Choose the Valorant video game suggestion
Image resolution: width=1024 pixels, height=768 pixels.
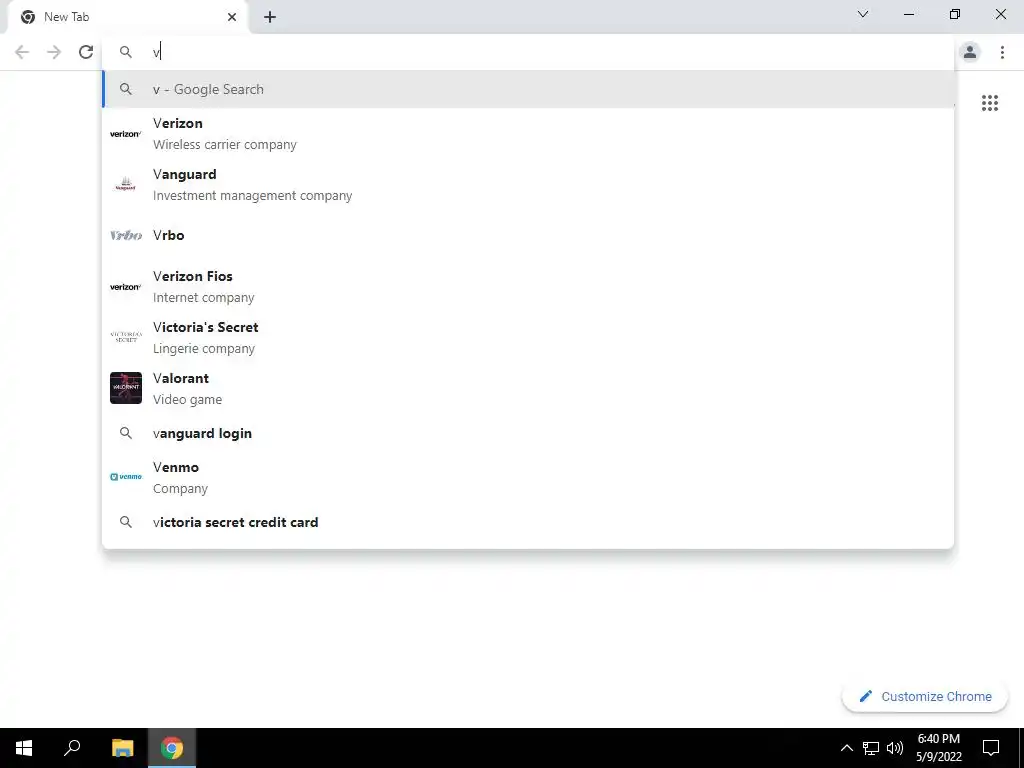click(528, 389)
